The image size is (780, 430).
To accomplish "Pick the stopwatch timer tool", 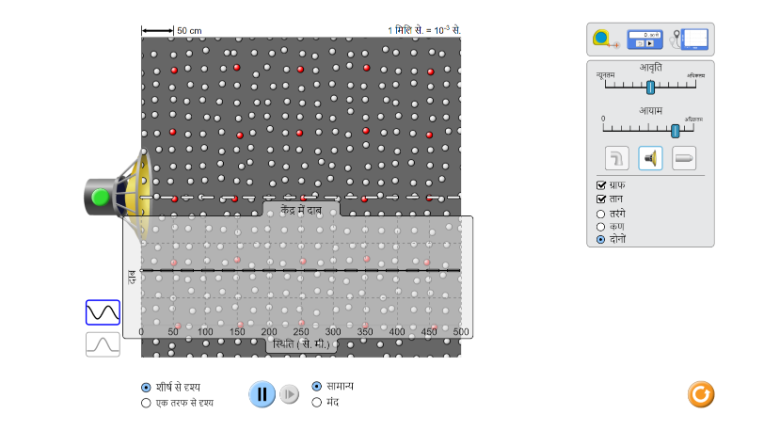I will tap(645, 39).
